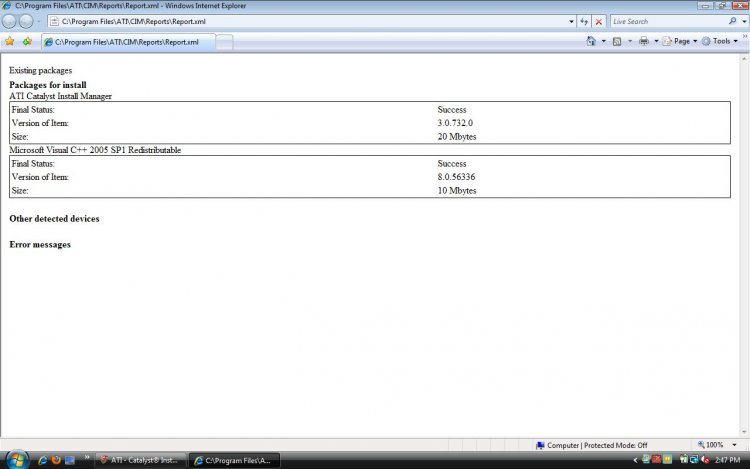Click into the Live Search box
This screenshot has width=750, height=469.
click(669, 22)
